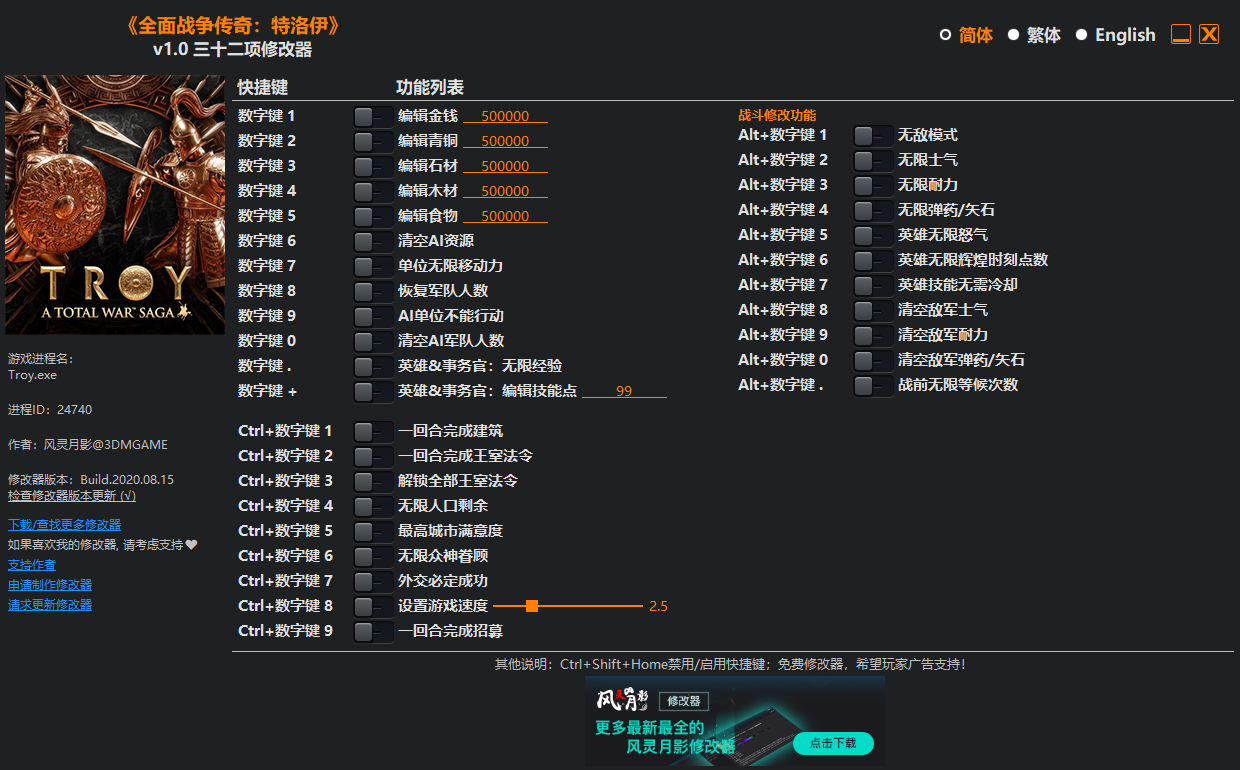Enable 英雄无限怒气 hero rage switch

(x=873, y=235)
